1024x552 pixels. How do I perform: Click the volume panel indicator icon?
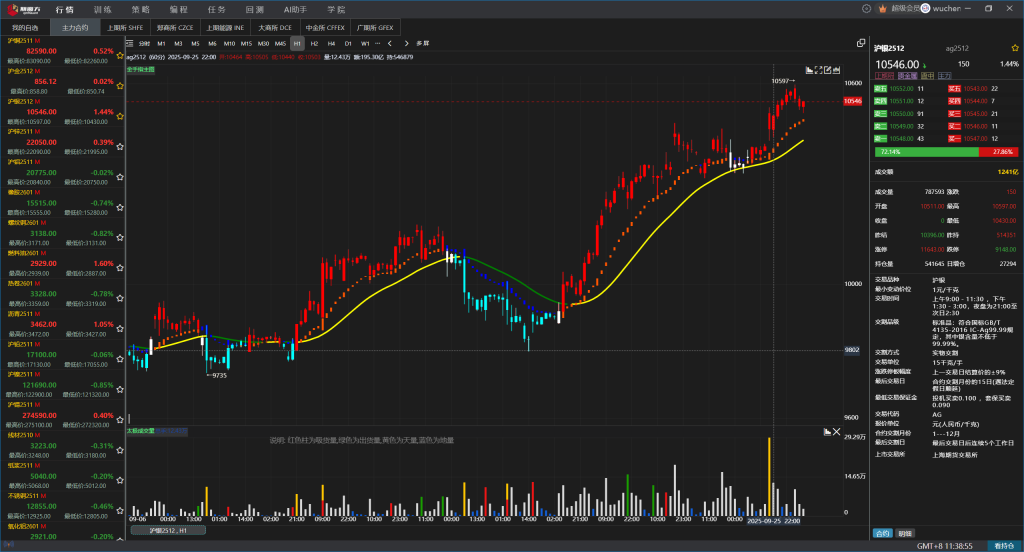827,432
